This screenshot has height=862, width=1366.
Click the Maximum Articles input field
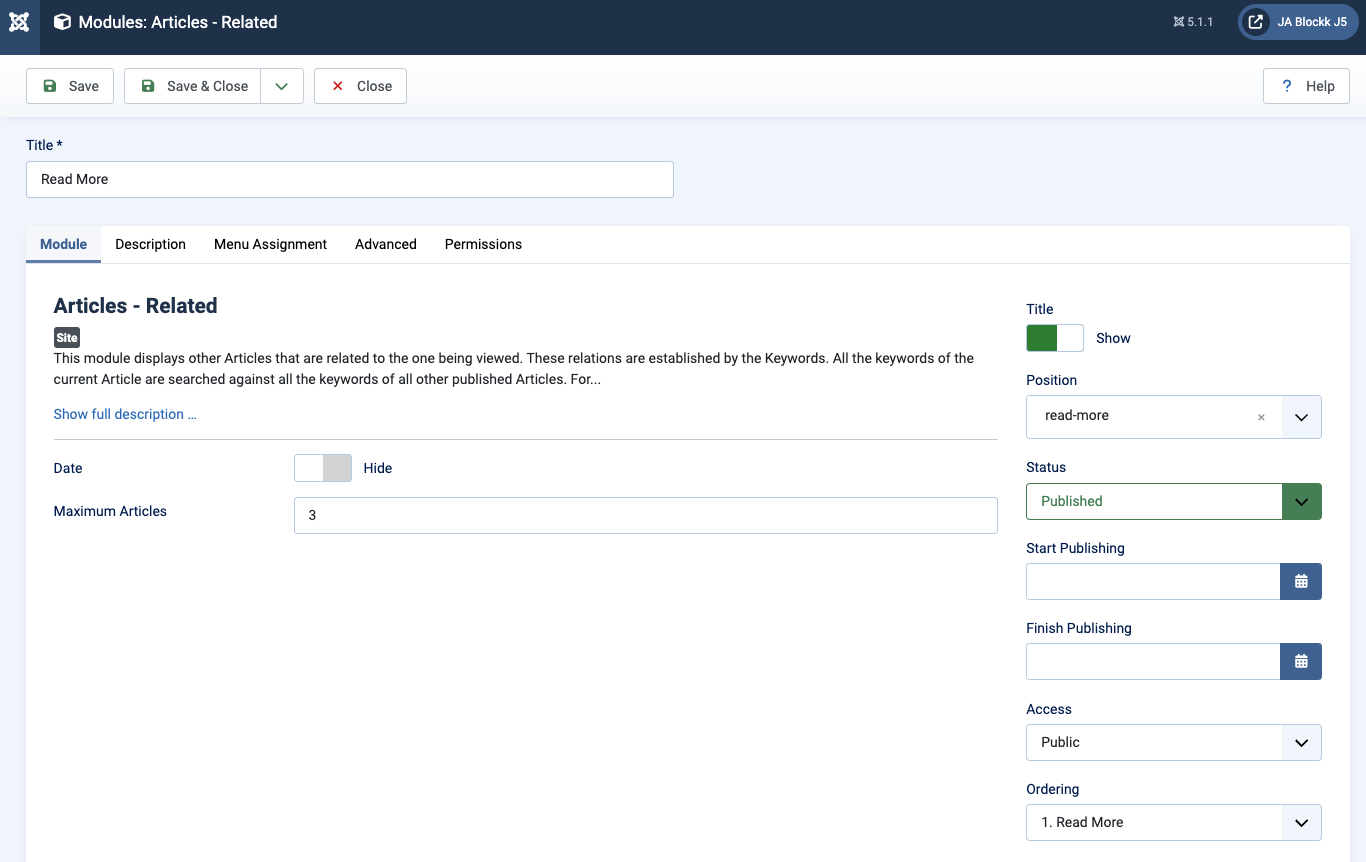645,515
